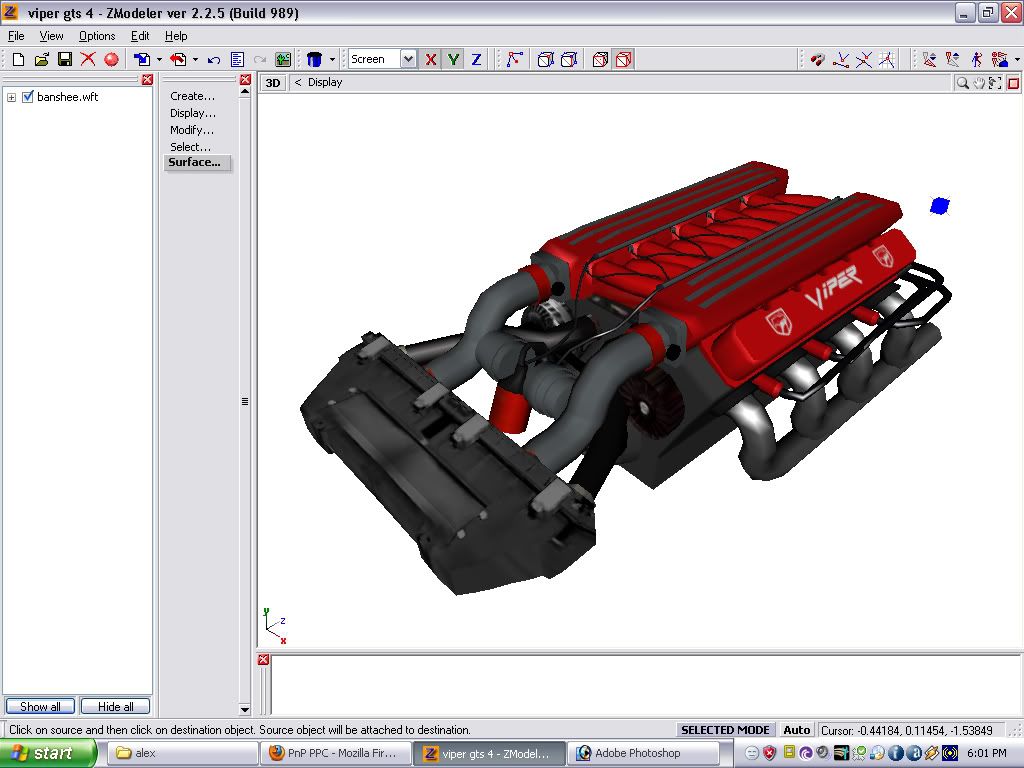The width and height of the screenshot is (1024, 768).
Task: Click the blue bucket materials icon
Action: coord(315,60)
